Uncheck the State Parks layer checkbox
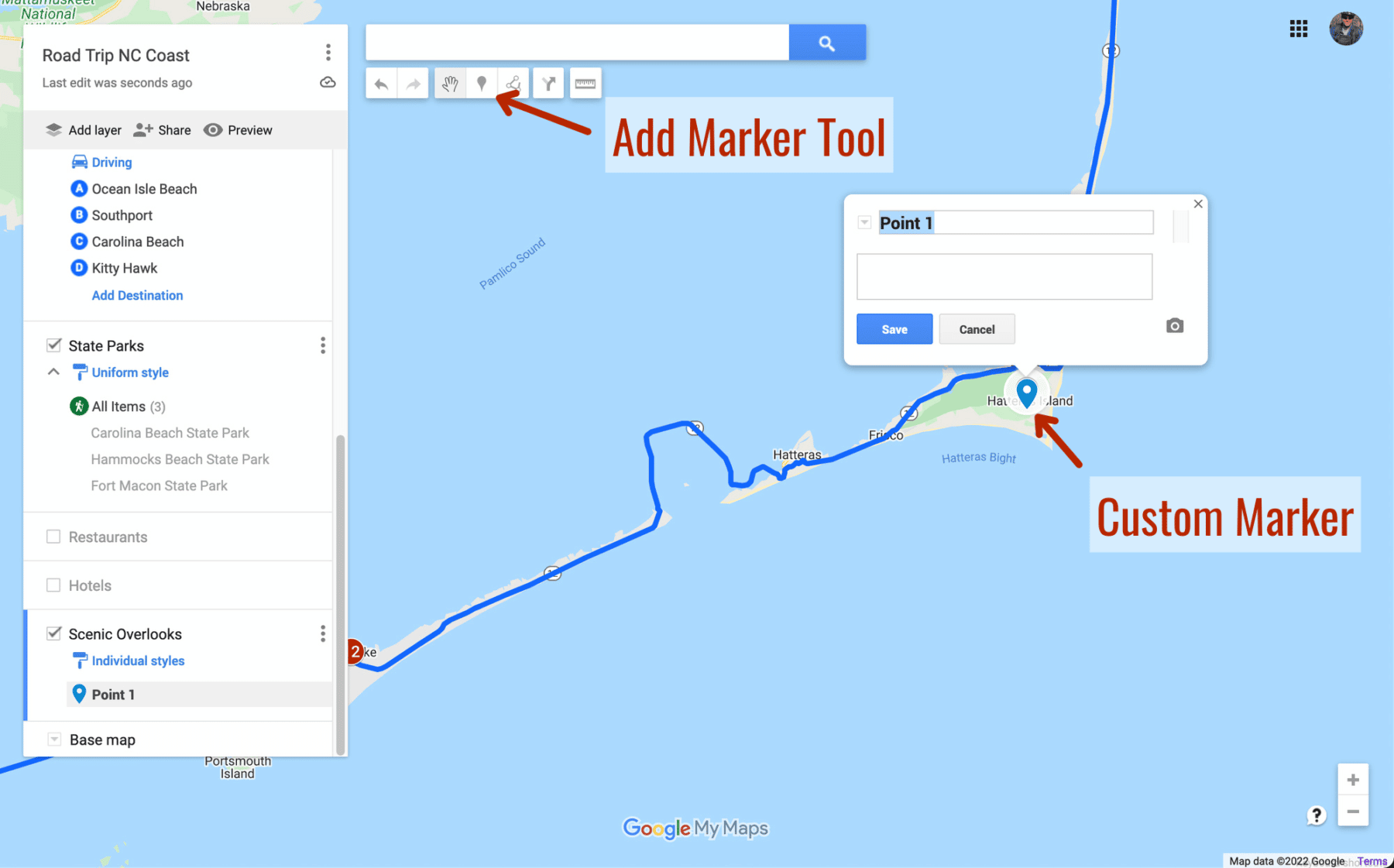The width and height of the screenshot is (1394, 868). (x=53, y=345)
